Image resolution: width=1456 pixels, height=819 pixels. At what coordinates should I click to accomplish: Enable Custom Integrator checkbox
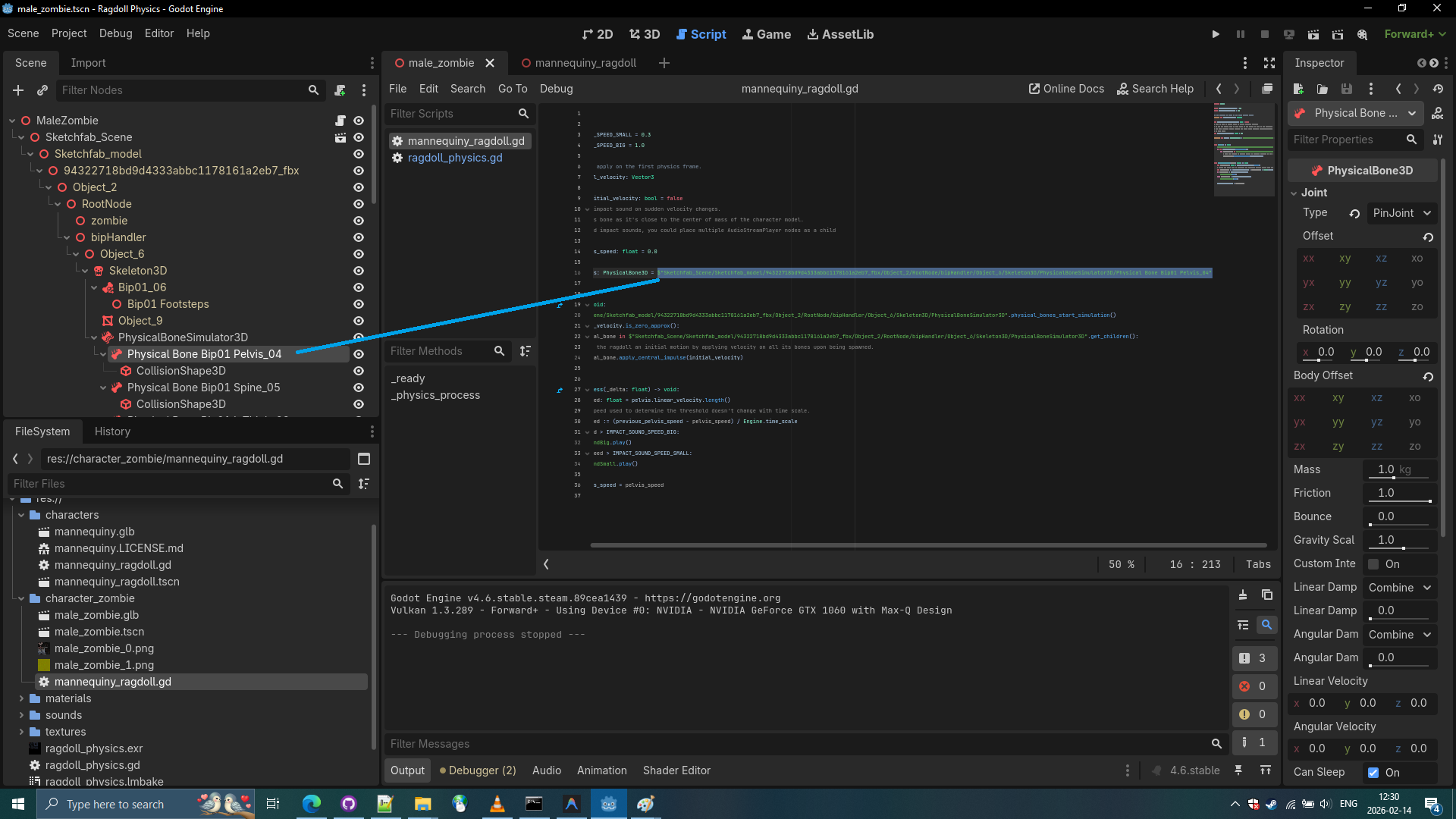(1373, 564)
